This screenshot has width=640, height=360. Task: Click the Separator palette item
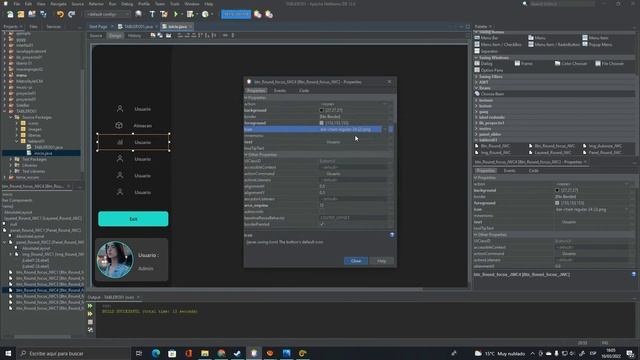click(x=486, y=51)
